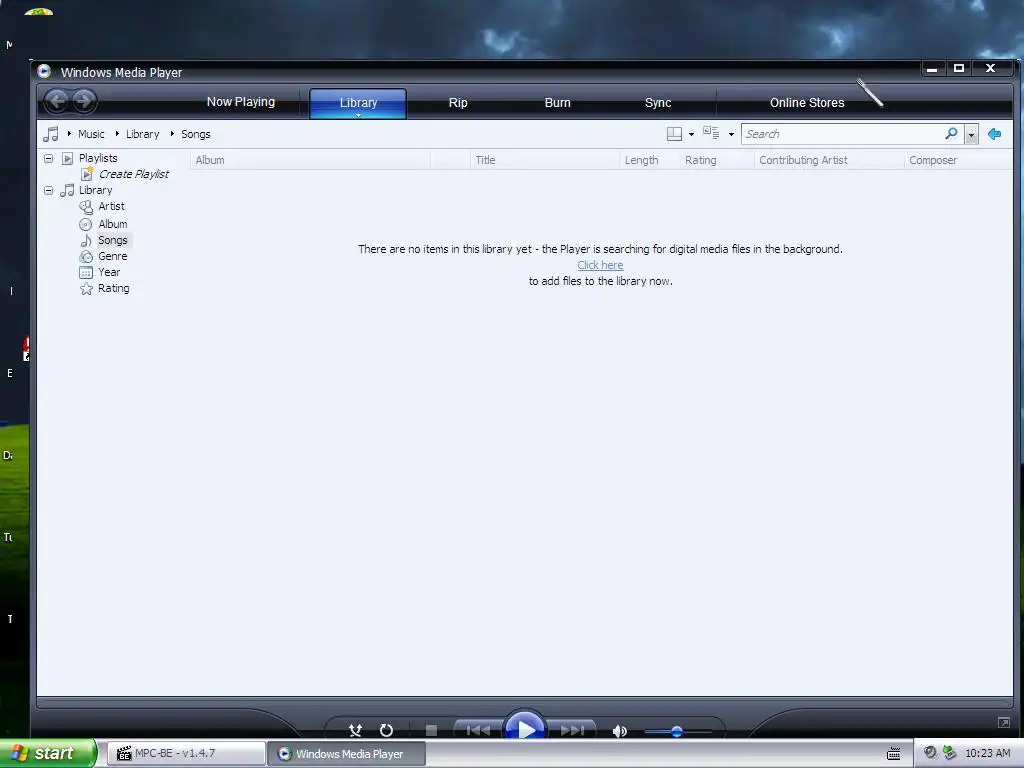Screen dimensions: 1024x768
Task: Click the blue arrow list pane icon
Action: [995, 134]
